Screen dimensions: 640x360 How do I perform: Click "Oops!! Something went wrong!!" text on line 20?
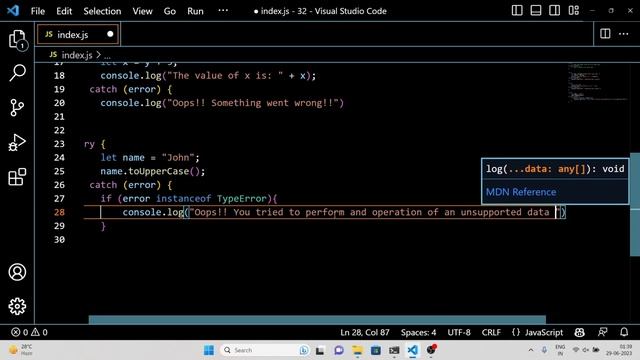(253, 103)
